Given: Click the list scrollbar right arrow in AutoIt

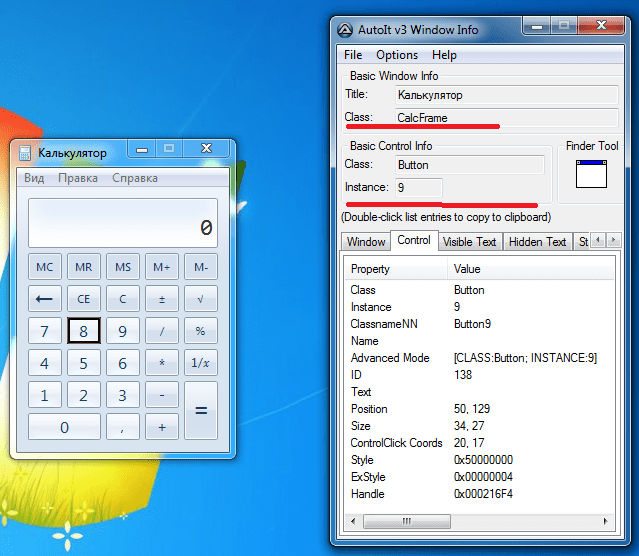Looking at the screenshot, I should point(606,521).
